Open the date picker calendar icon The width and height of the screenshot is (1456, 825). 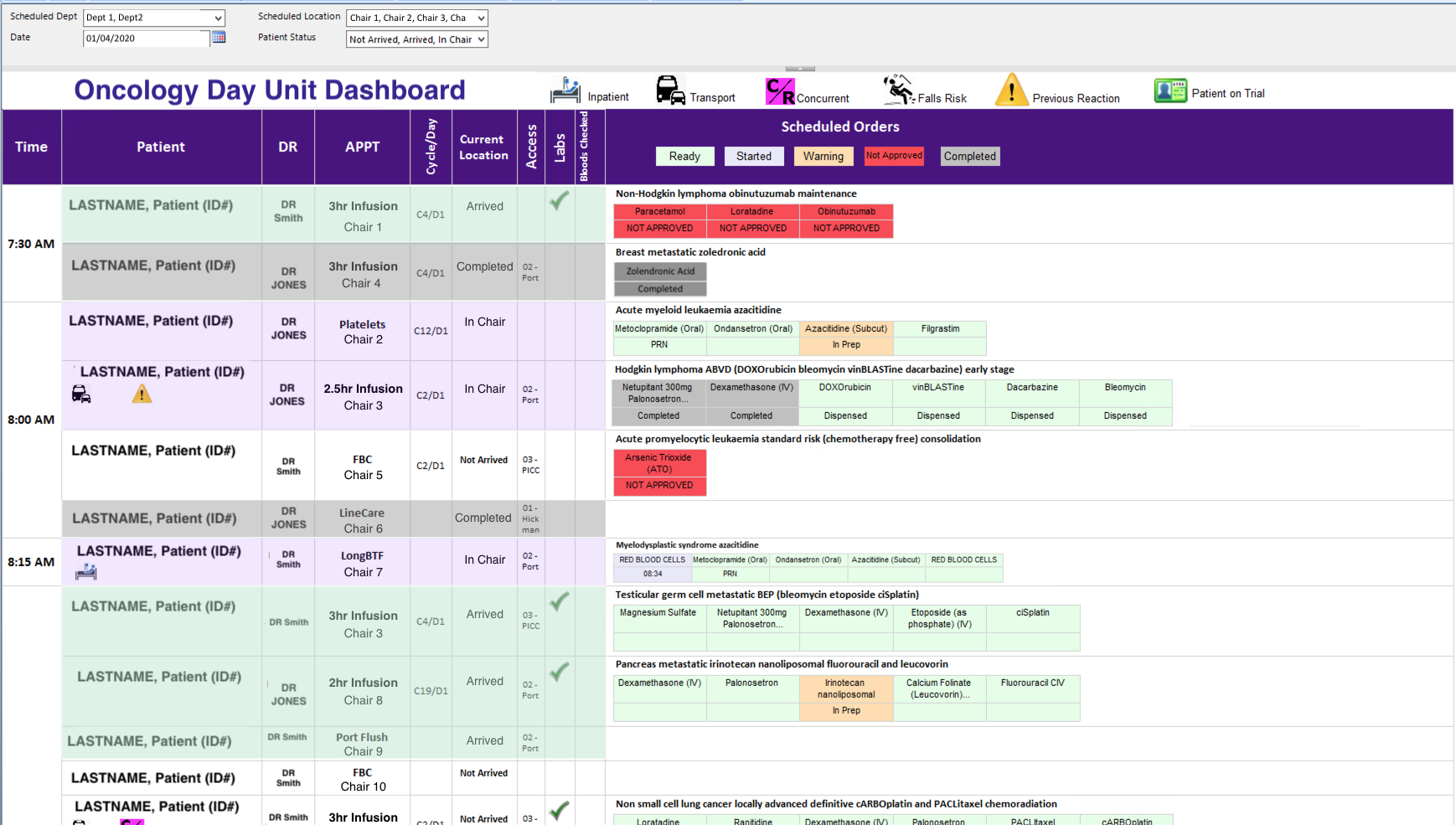(x=219, y=38)
